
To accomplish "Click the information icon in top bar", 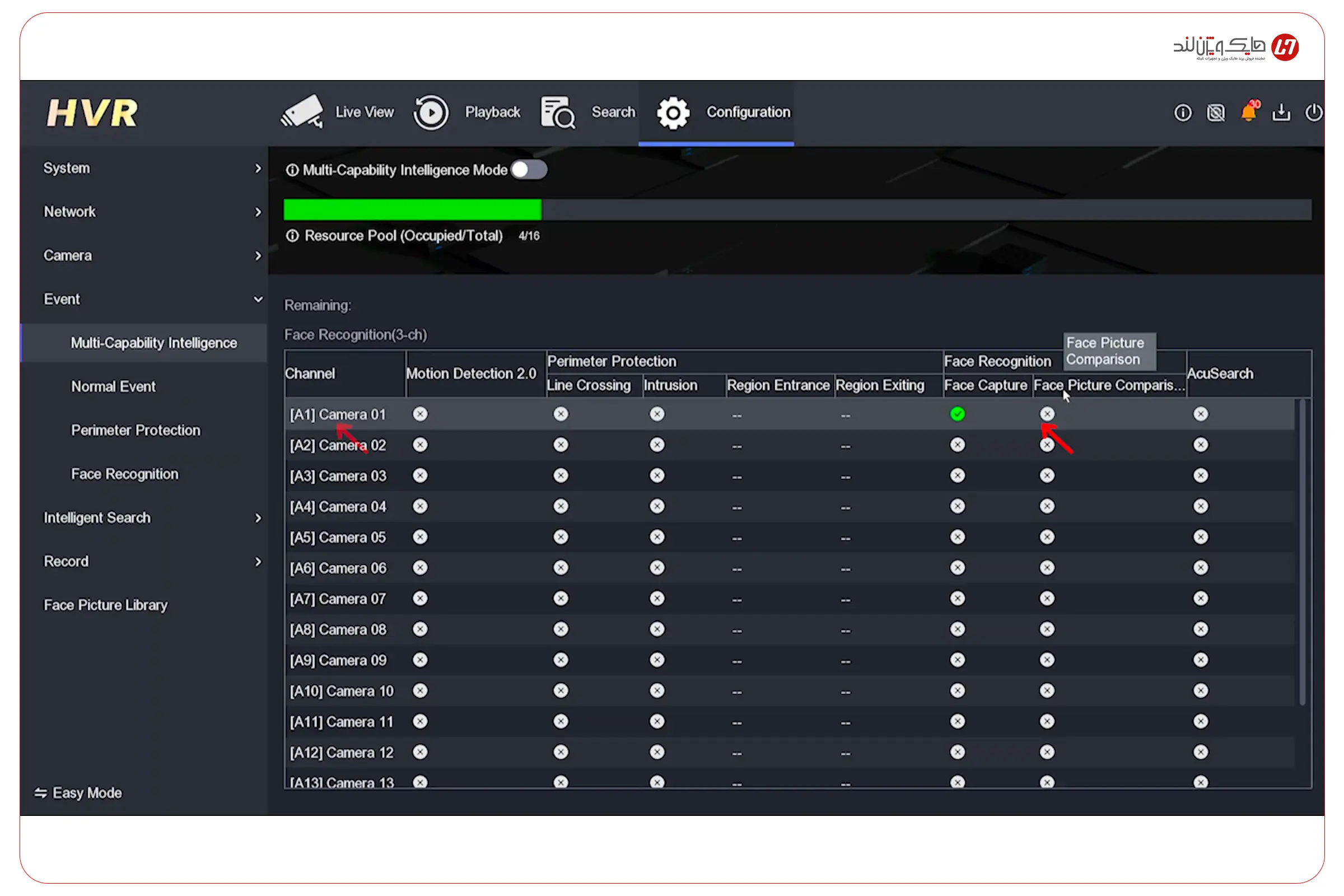I will click(1183, 113).
